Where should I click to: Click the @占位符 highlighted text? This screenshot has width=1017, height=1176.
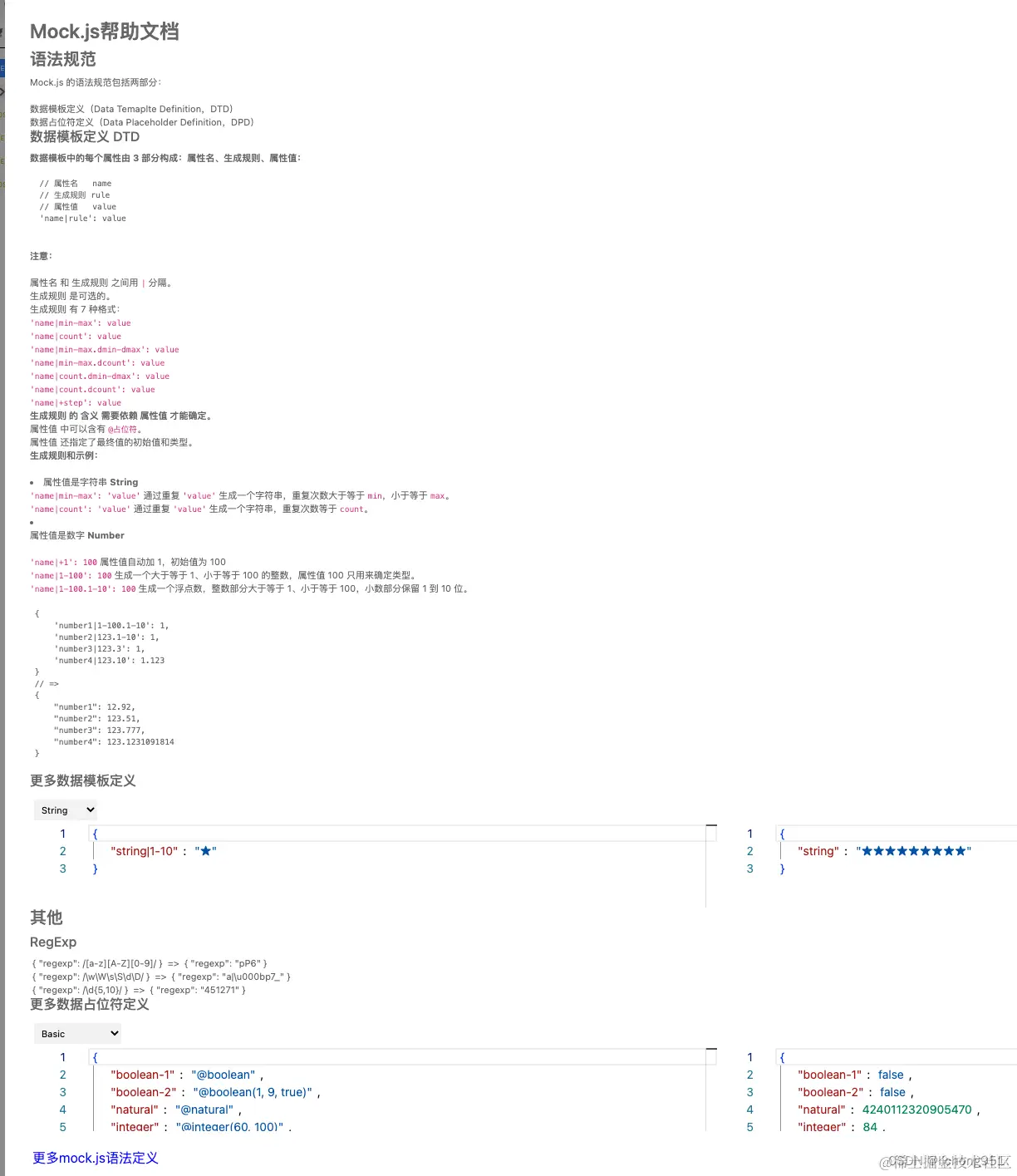(x=123, y=429)
